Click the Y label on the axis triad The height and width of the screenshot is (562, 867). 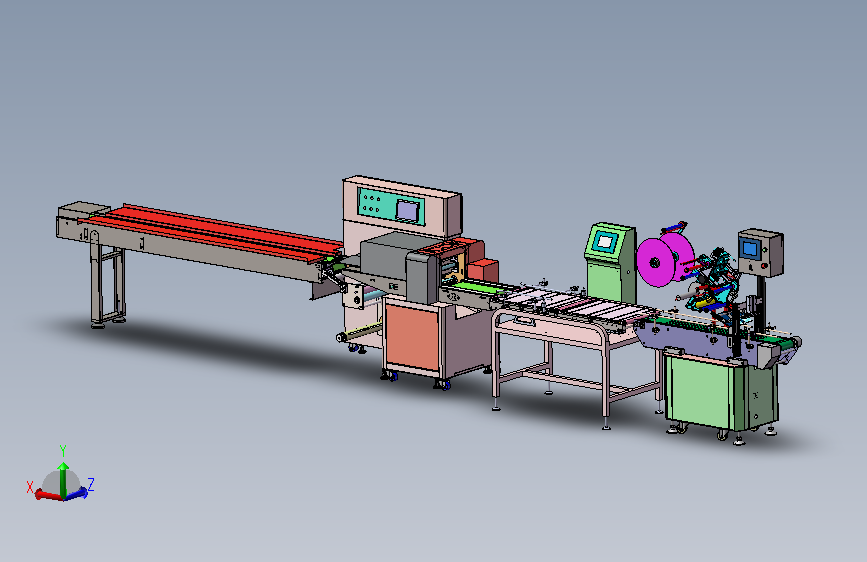[63, 451]
